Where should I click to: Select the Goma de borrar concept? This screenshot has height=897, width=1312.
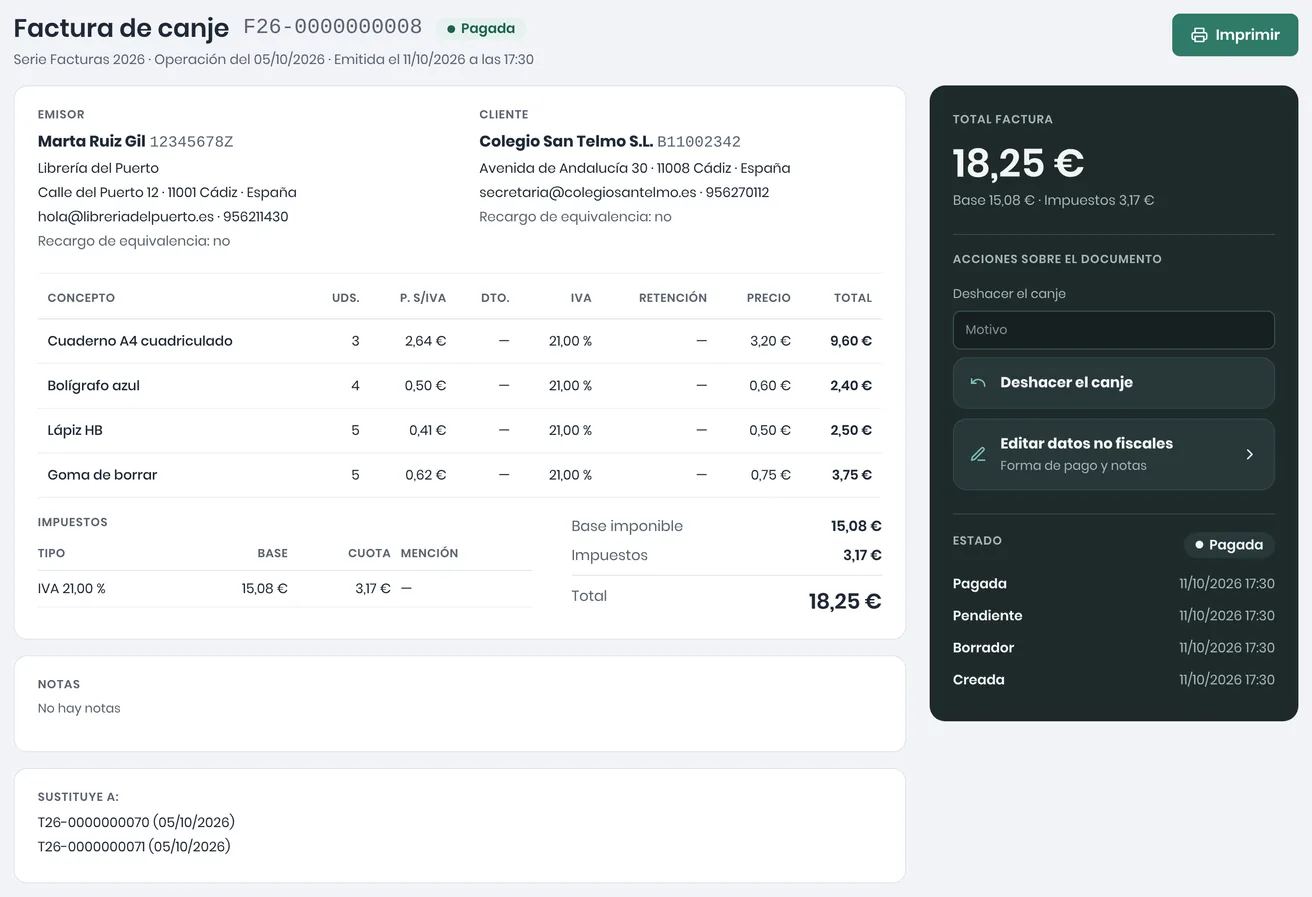click(x=102, y=475)
